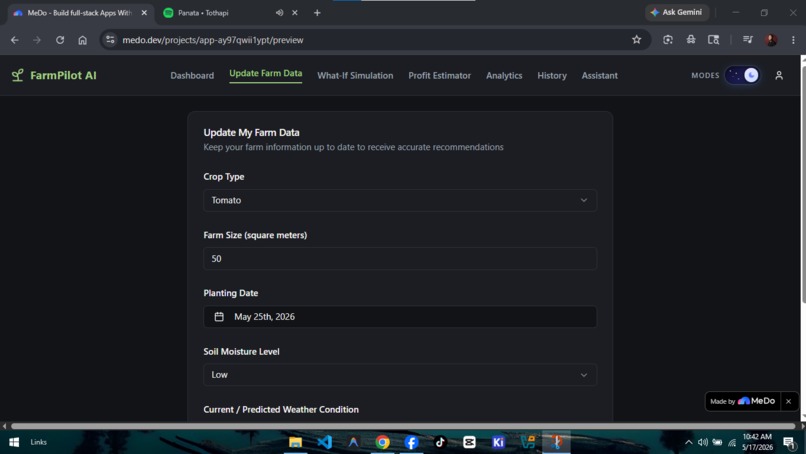Click the screenshot capture extension icon

click(668, 40)
